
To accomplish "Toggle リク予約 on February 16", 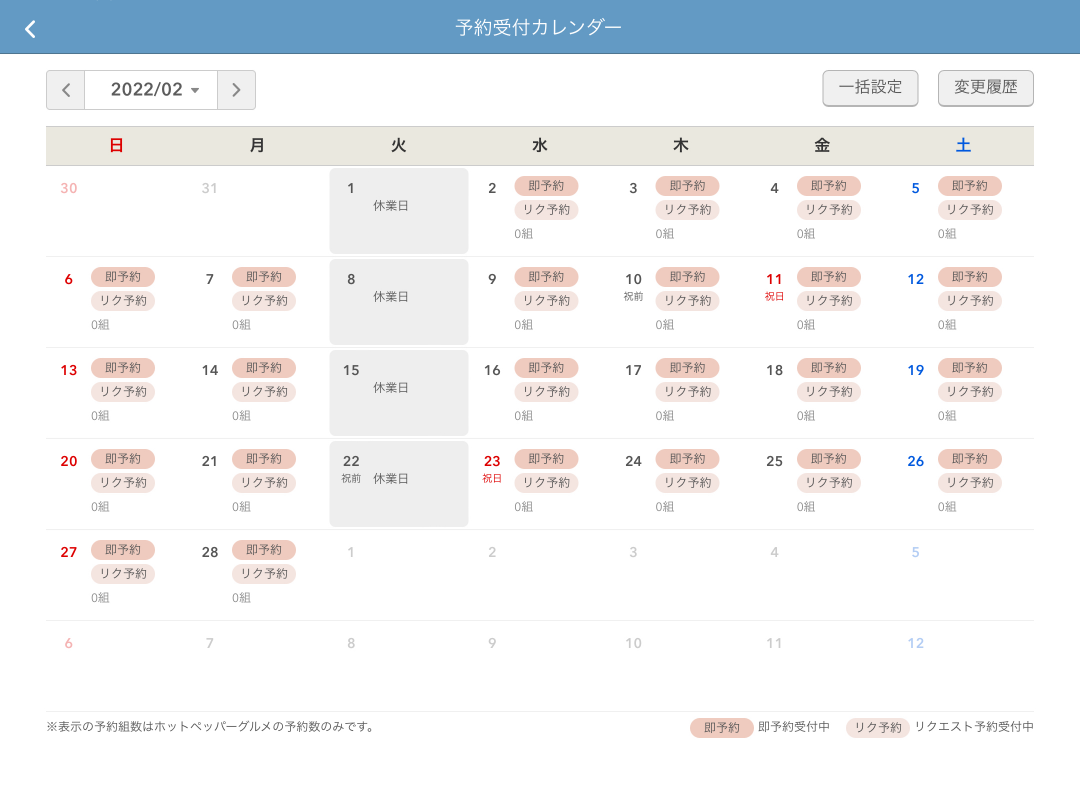I will (x=546, y=392).
